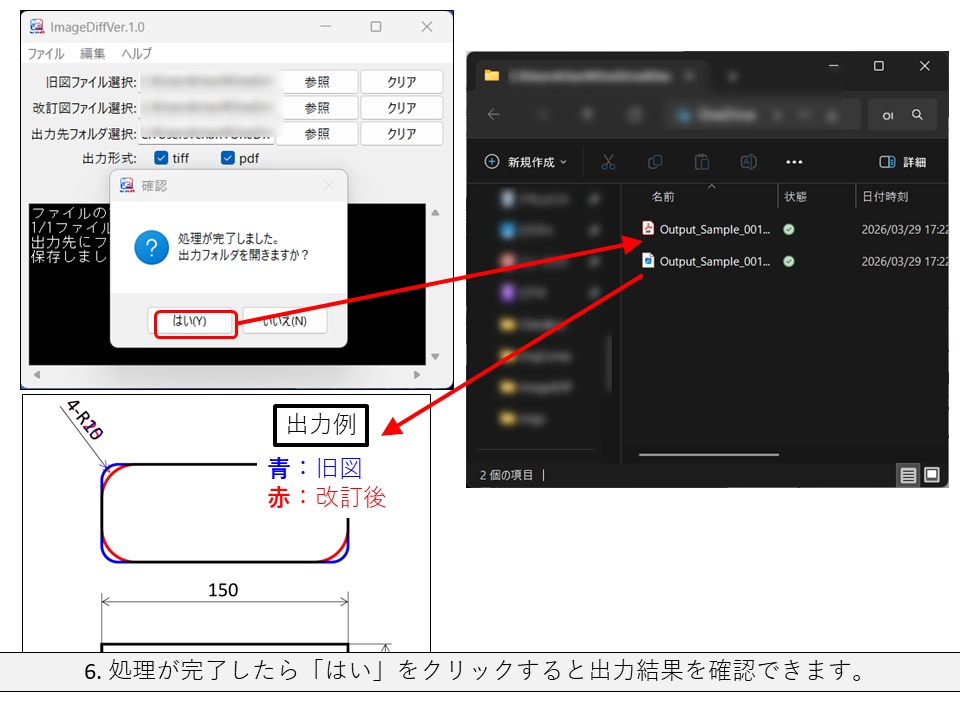Click 参照 for 出力先フォルダ選択

coord(317,133)
